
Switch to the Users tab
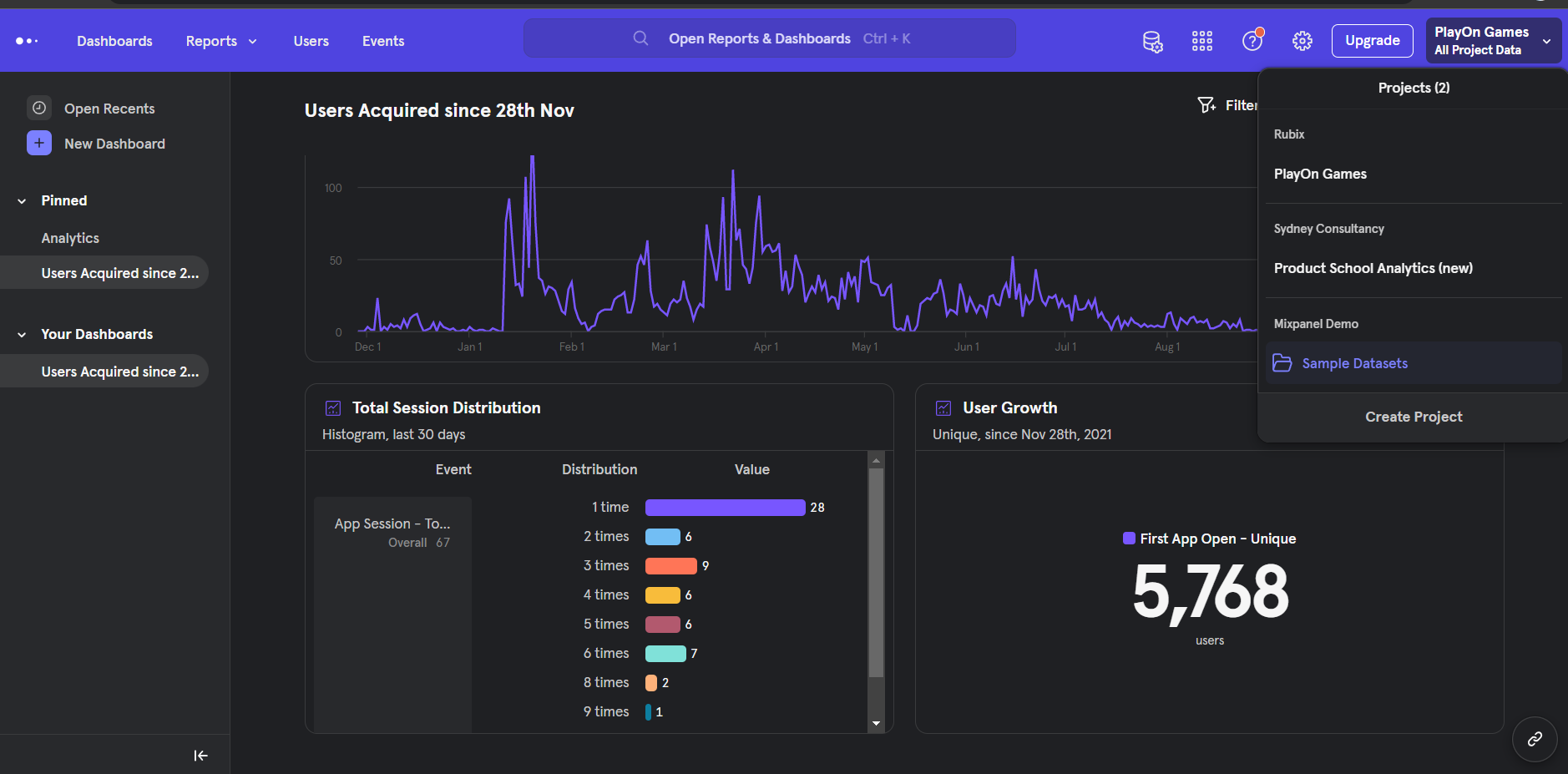tap(311, 40)
